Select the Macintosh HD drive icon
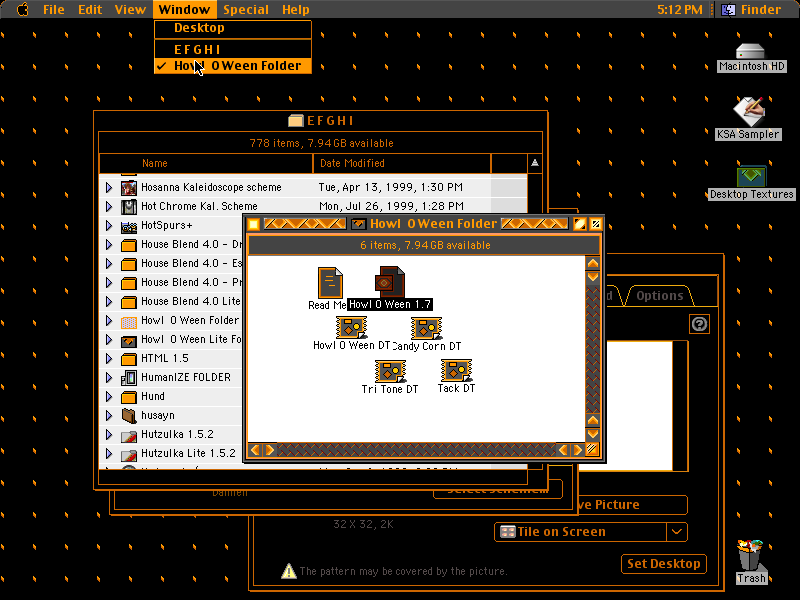800x600 pixels. (750, 51)
